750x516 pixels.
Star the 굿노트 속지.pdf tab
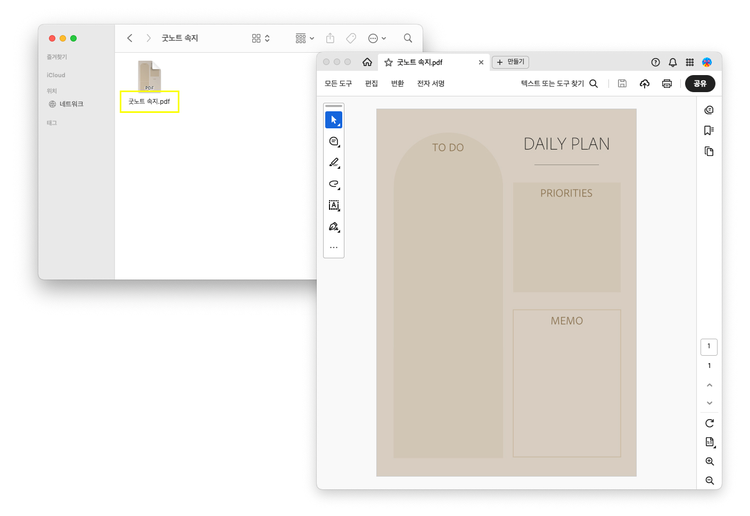(x=388, y=62)
